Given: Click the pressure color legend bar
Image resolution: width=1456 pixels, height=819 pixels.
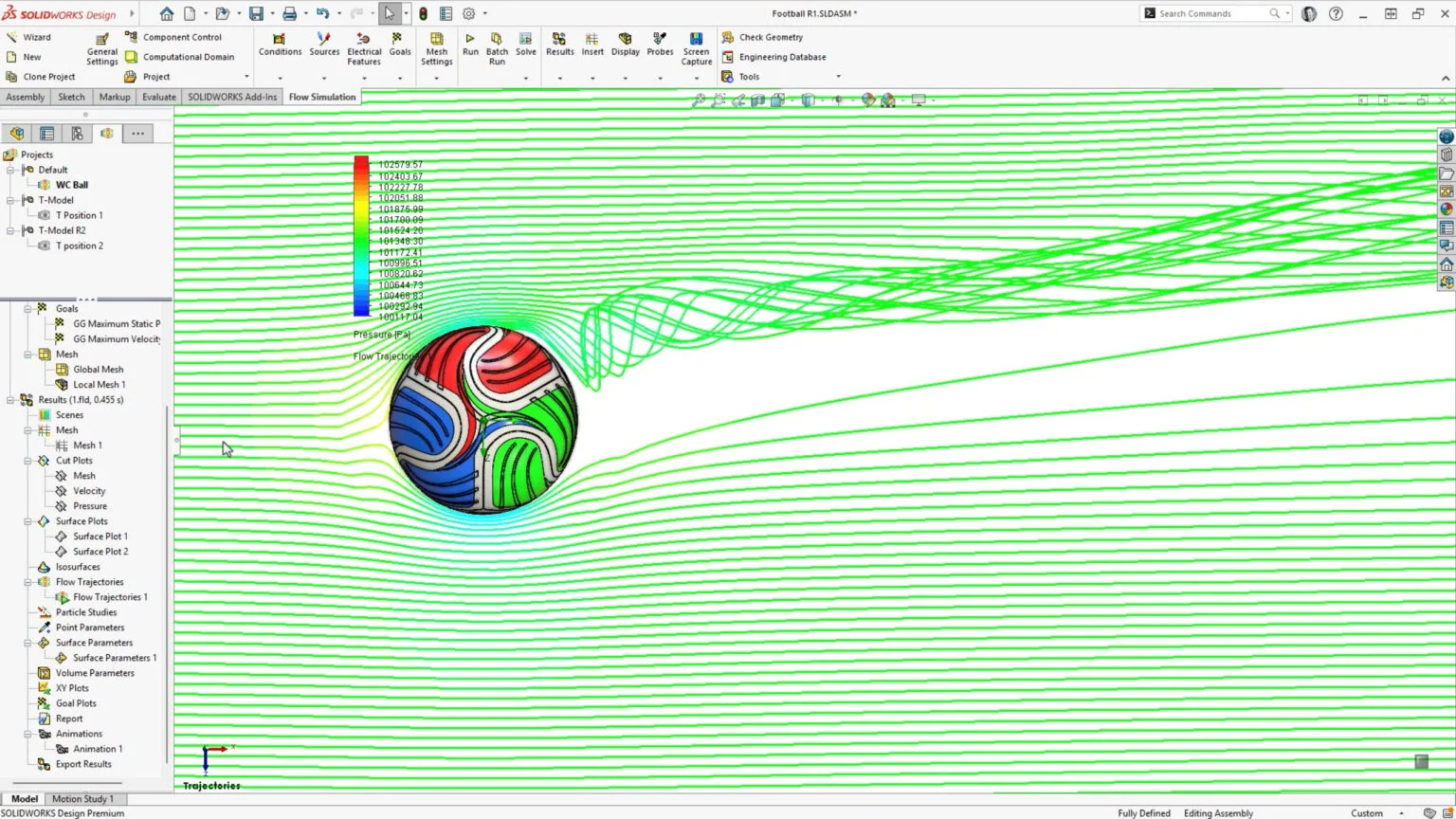Looking at the screenshot, I should pos(361,236).
